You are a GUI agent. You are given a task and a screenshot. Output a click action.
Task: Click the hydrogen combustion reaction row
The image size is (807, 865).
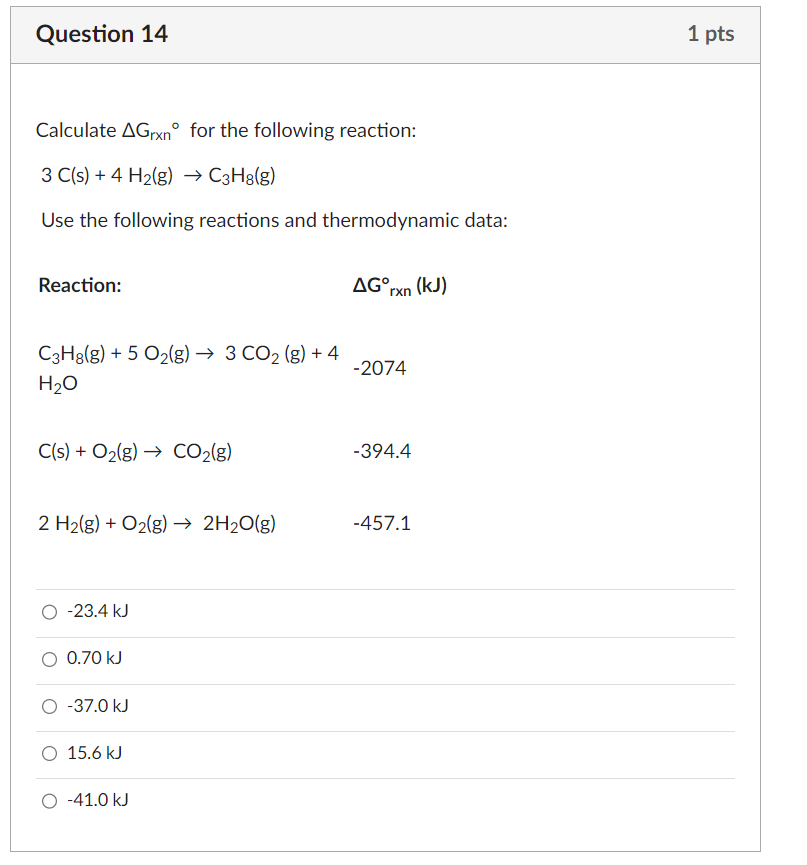(x=157, y=523)
